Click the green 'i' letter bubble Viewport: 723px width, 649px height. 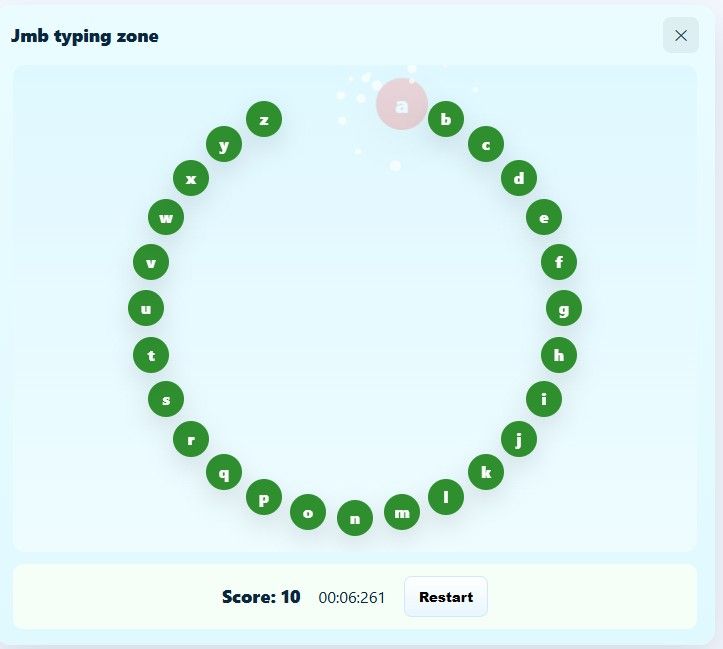544,400
